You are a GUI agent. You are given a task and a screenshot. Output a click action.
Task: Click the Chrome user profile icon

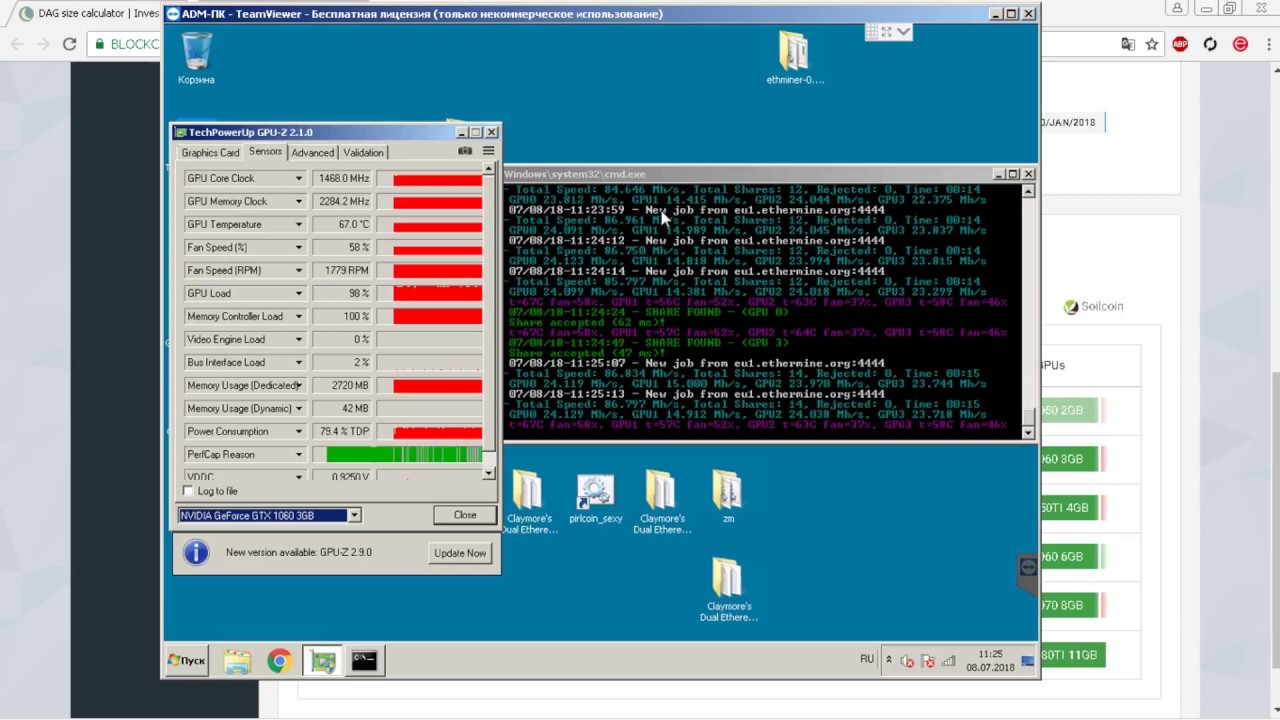1177,8
